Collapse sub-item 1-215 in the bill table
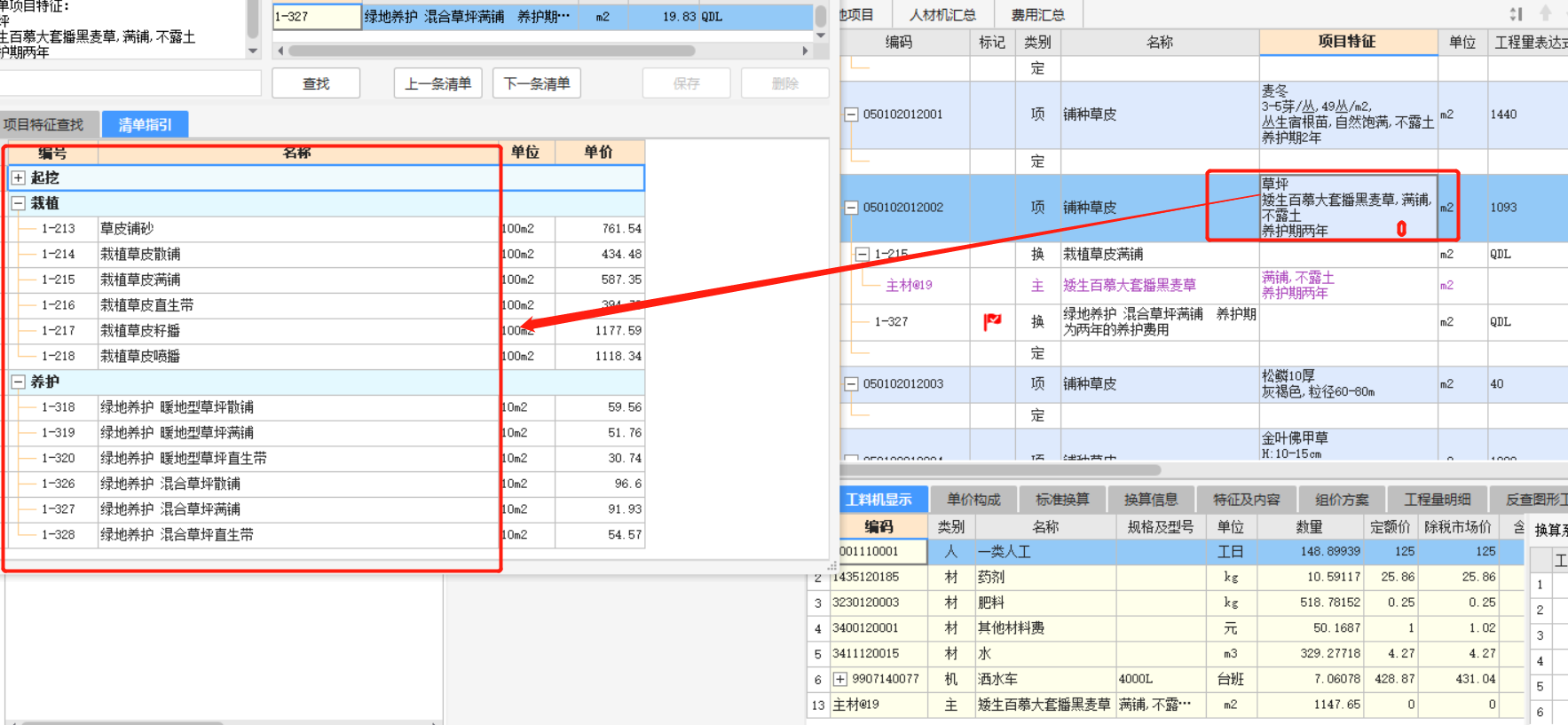 click(x=862, y=254)
